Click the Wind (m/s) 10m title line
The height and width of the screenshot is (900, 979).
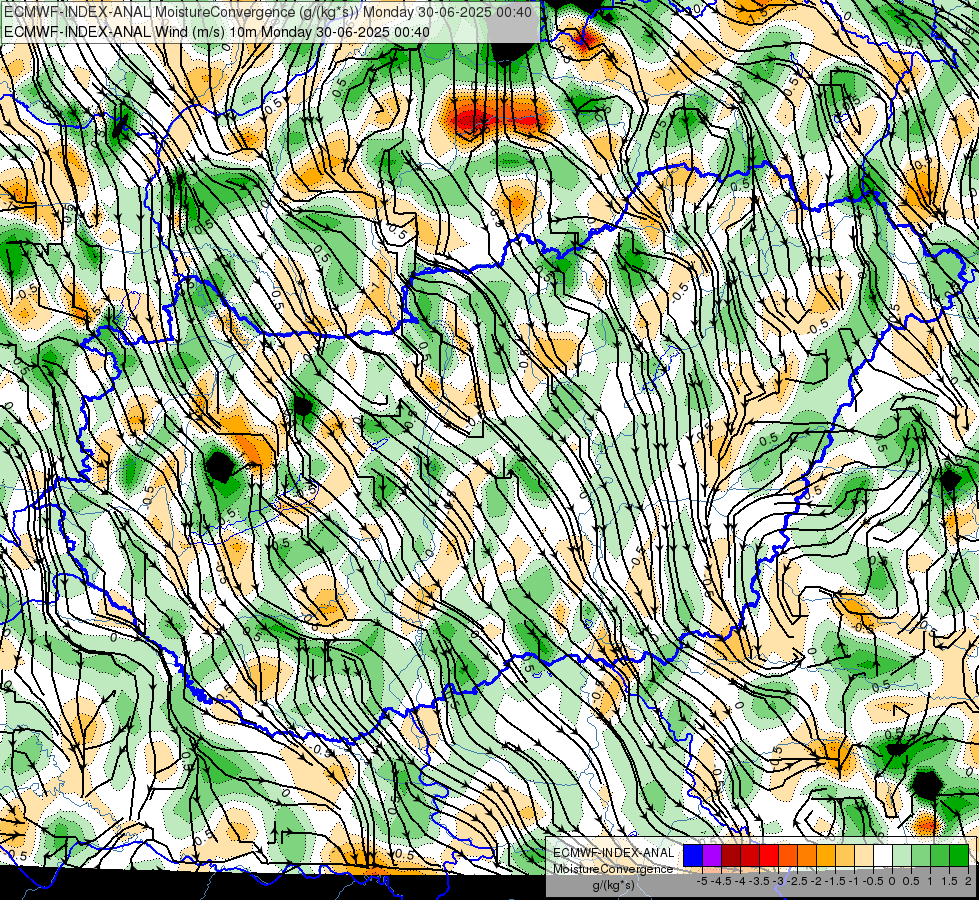tap(217, 31)
